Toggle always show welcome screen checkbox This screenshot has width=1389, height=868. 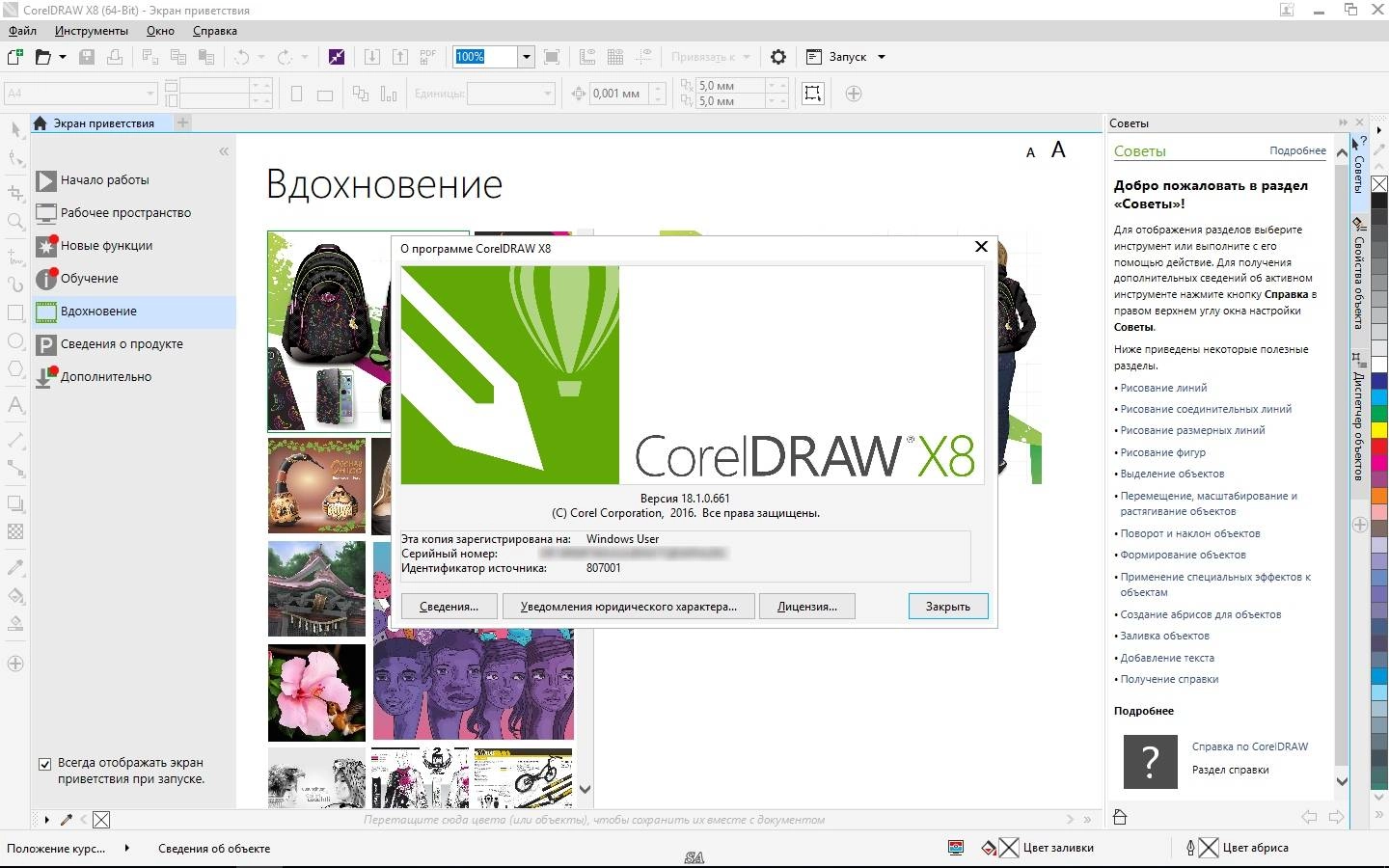tap(44, 764)
